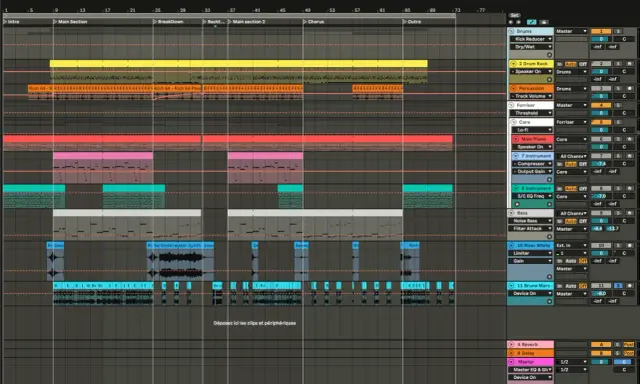
Task: Set 2 Drum Rack monitor to Off
Action: (x=583, y=64)
